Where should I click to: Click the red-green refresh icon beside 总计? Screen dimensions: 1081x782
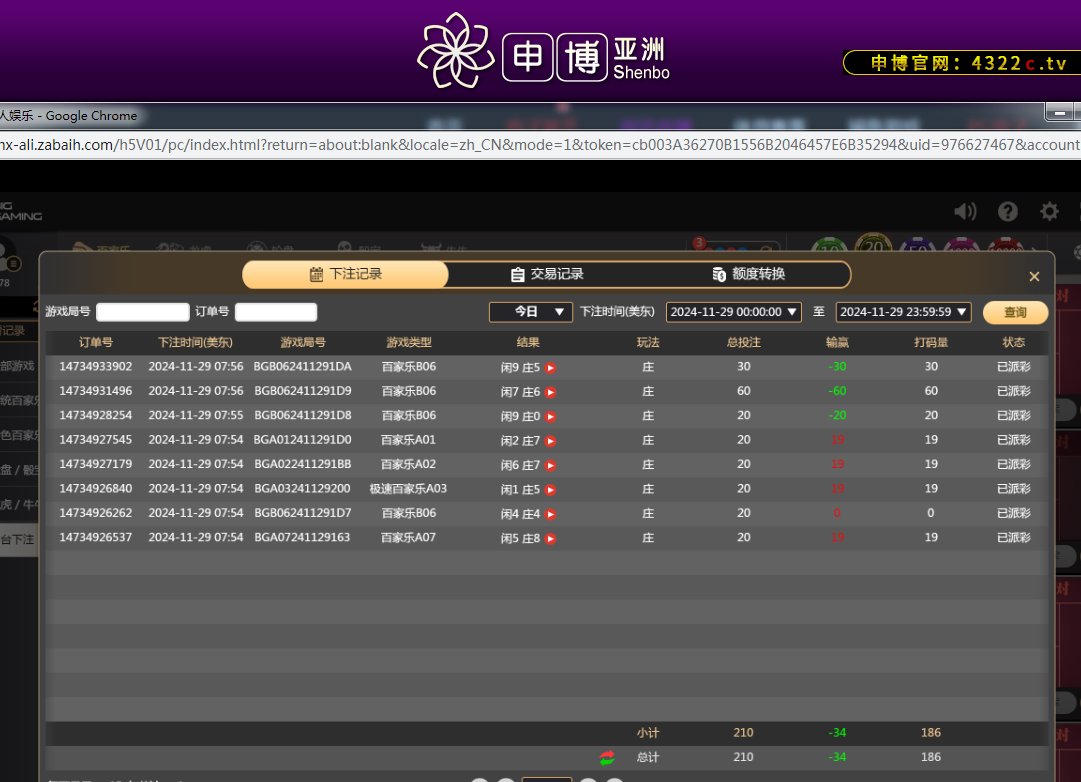point(607,758)
